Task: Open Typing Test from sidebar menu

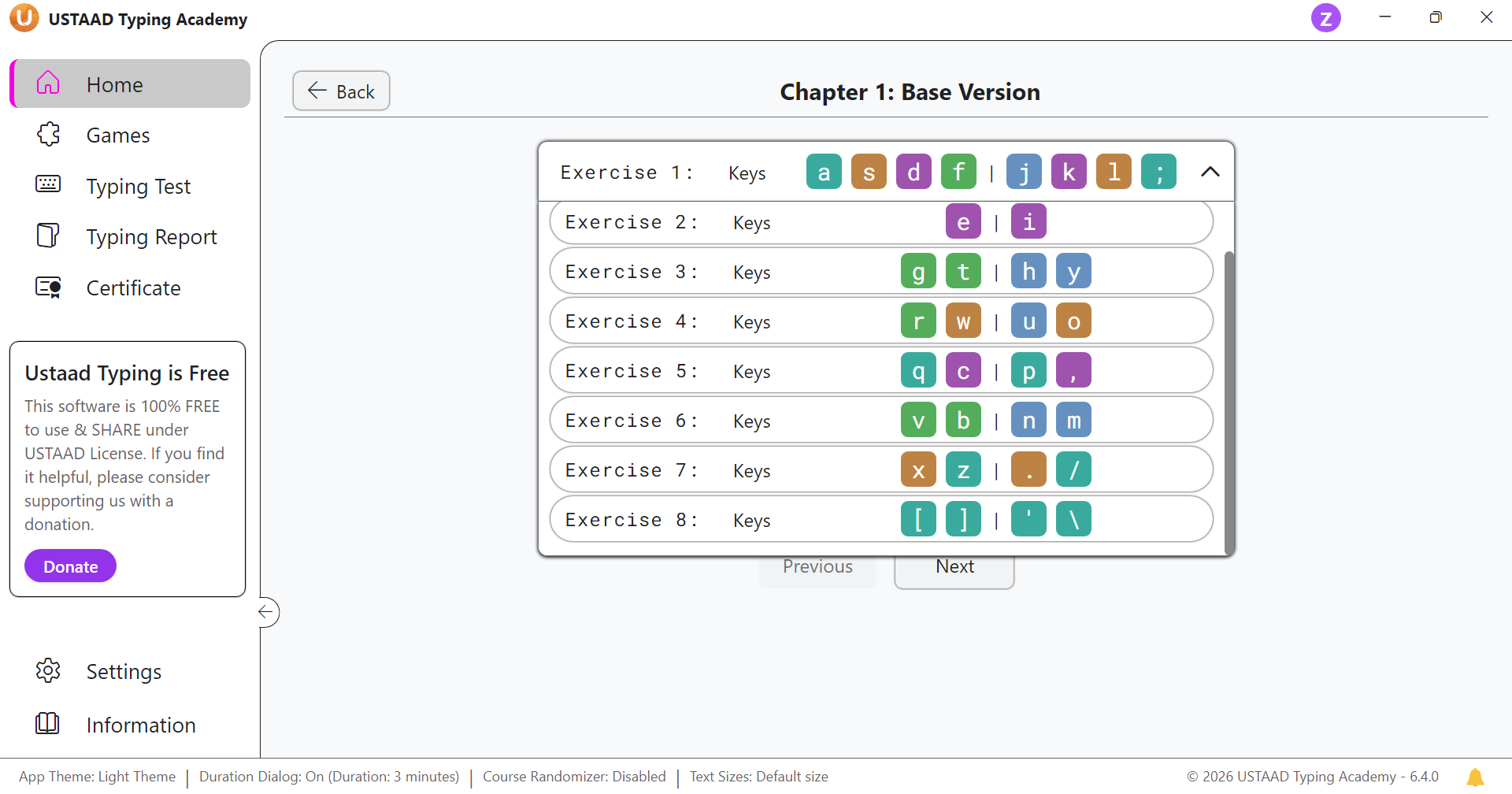Action: (139, 187)
